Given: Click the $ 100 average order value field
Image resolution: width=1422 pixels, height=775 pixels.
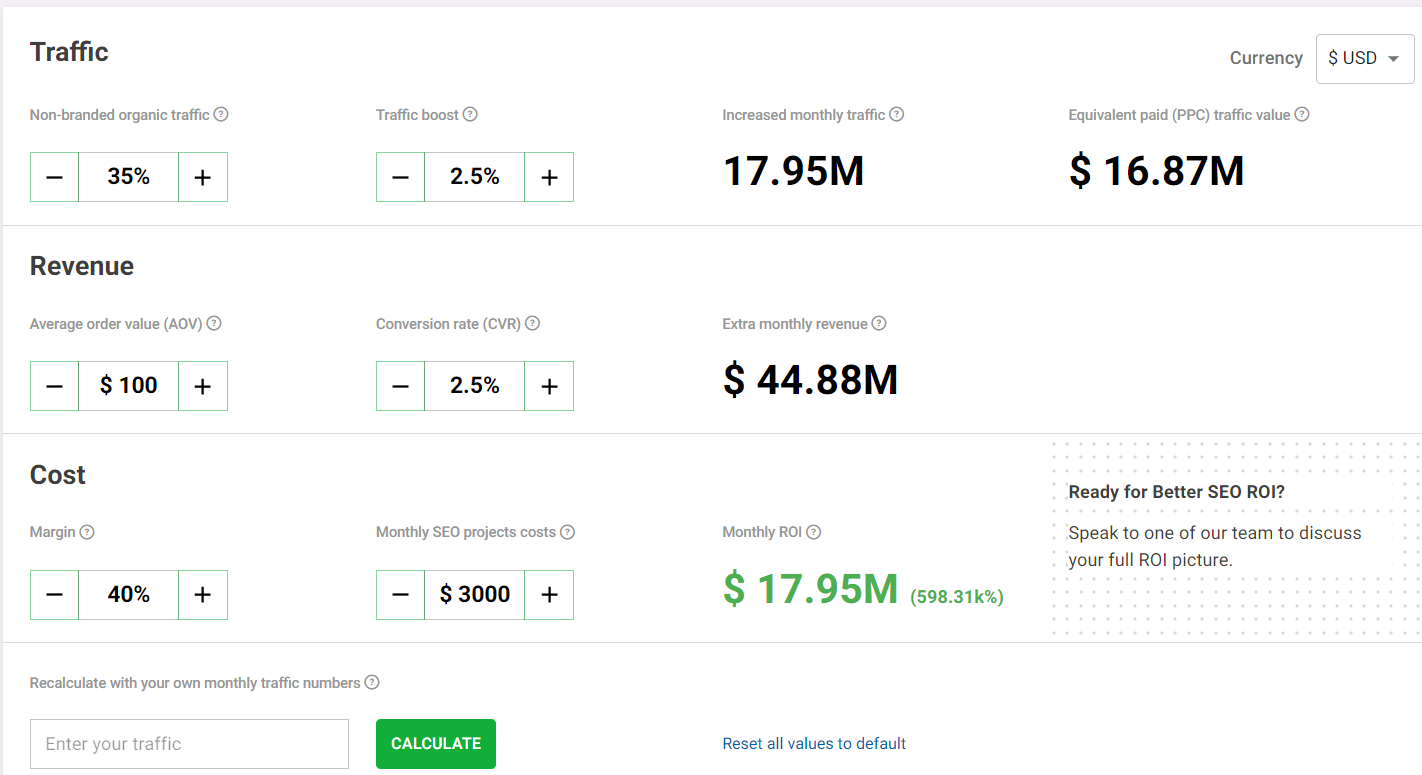Looking at the screenshot, I should coord(129,386).
